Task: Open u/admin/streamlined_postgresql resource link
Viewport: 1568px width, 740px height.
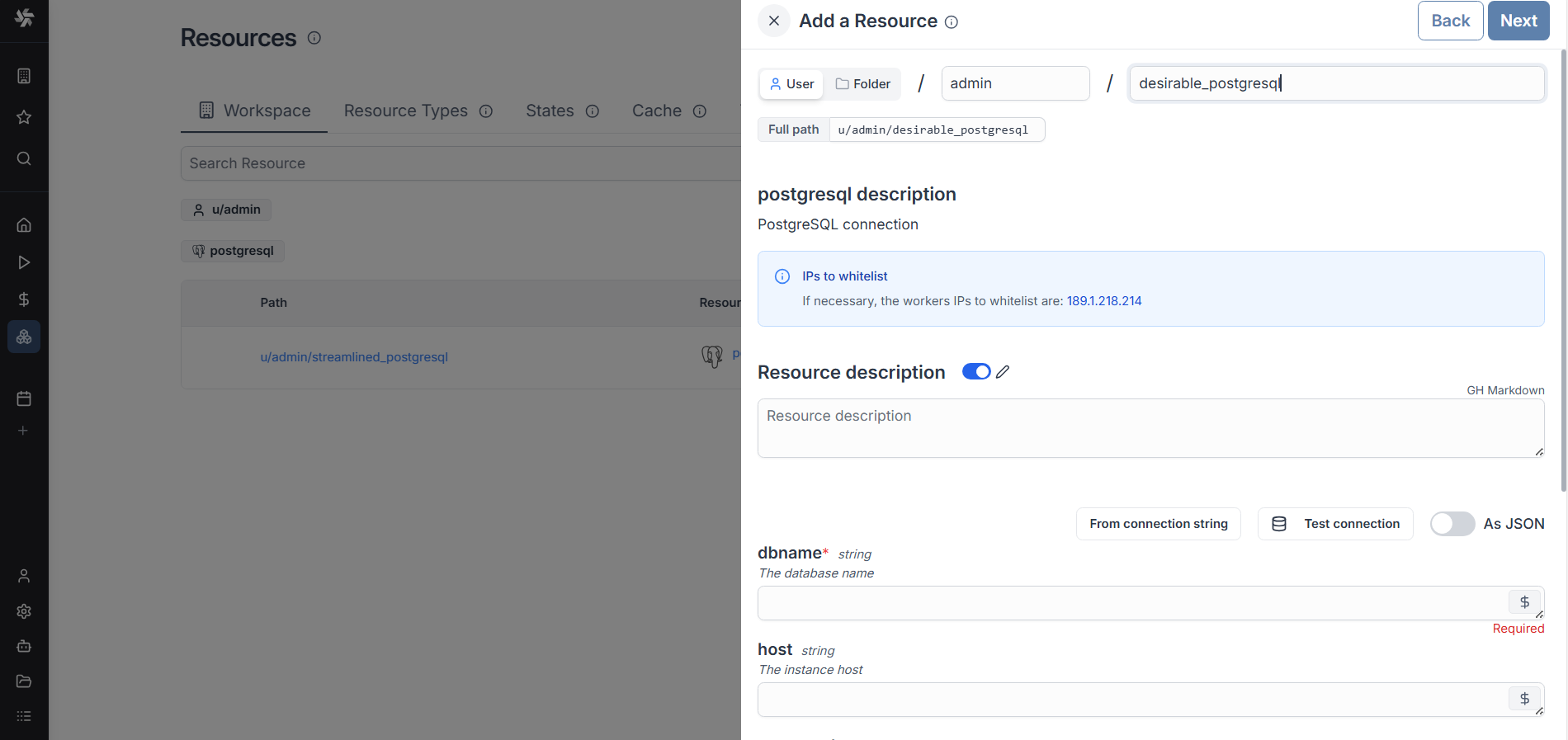Action: click(354, 357)
